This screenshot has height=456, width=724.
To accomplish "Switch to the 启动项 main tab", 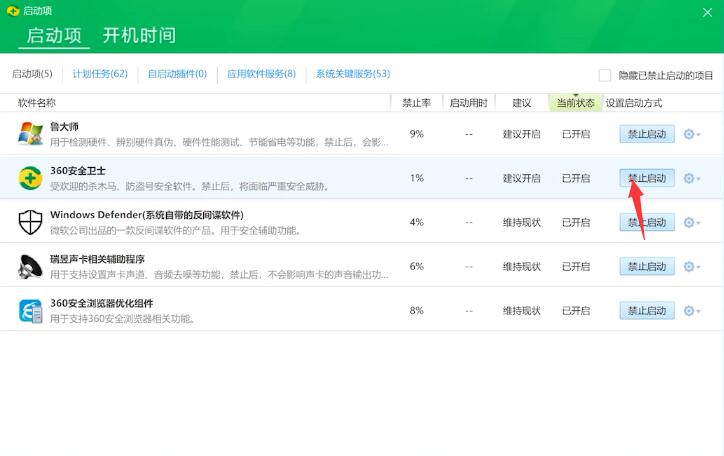I will [x=54, y=36].
